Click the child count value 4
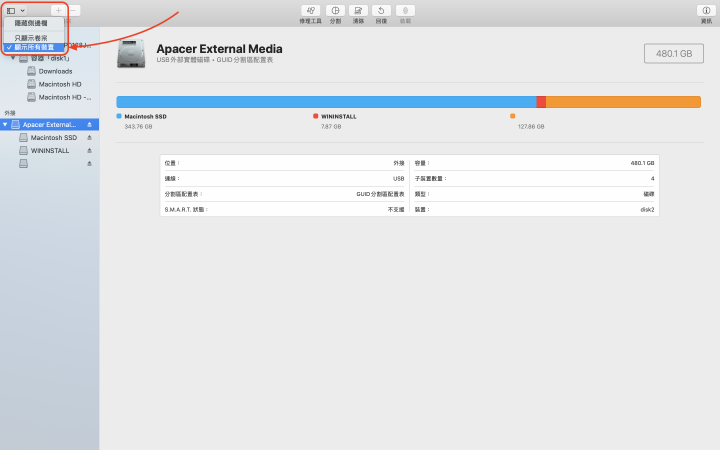Screen dimensions: 720x450 [x=652, y=179]
